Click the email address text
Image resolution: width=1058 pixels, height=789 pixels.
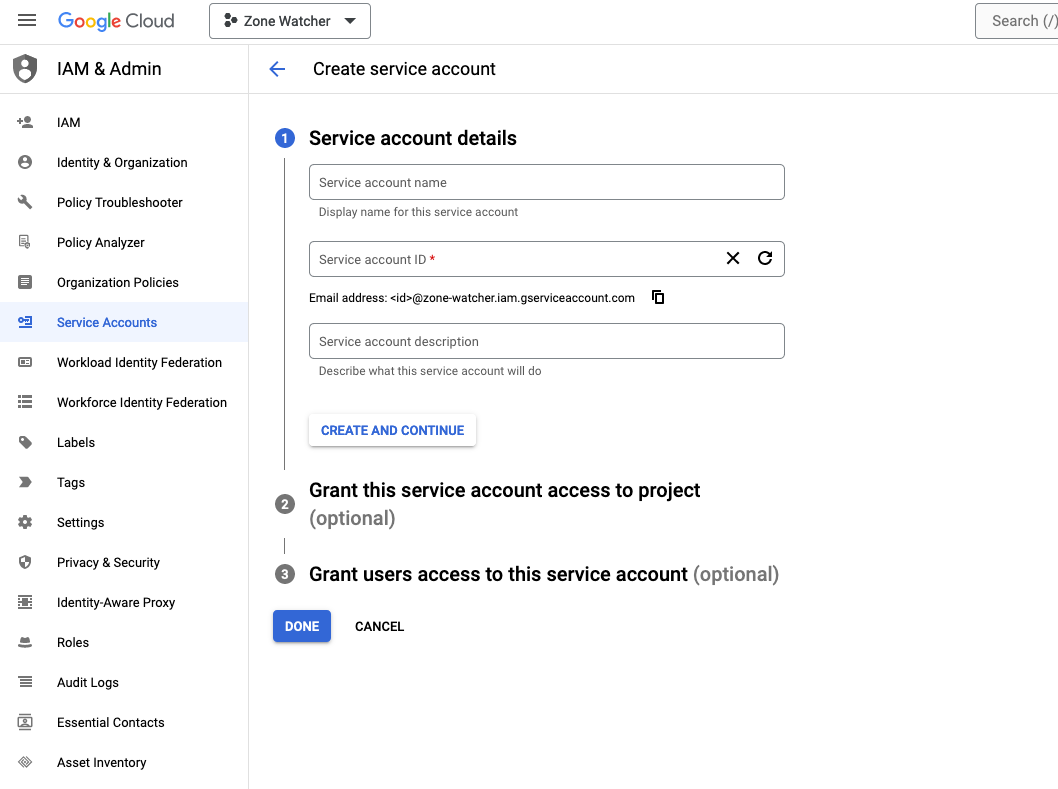pos(472,298)
